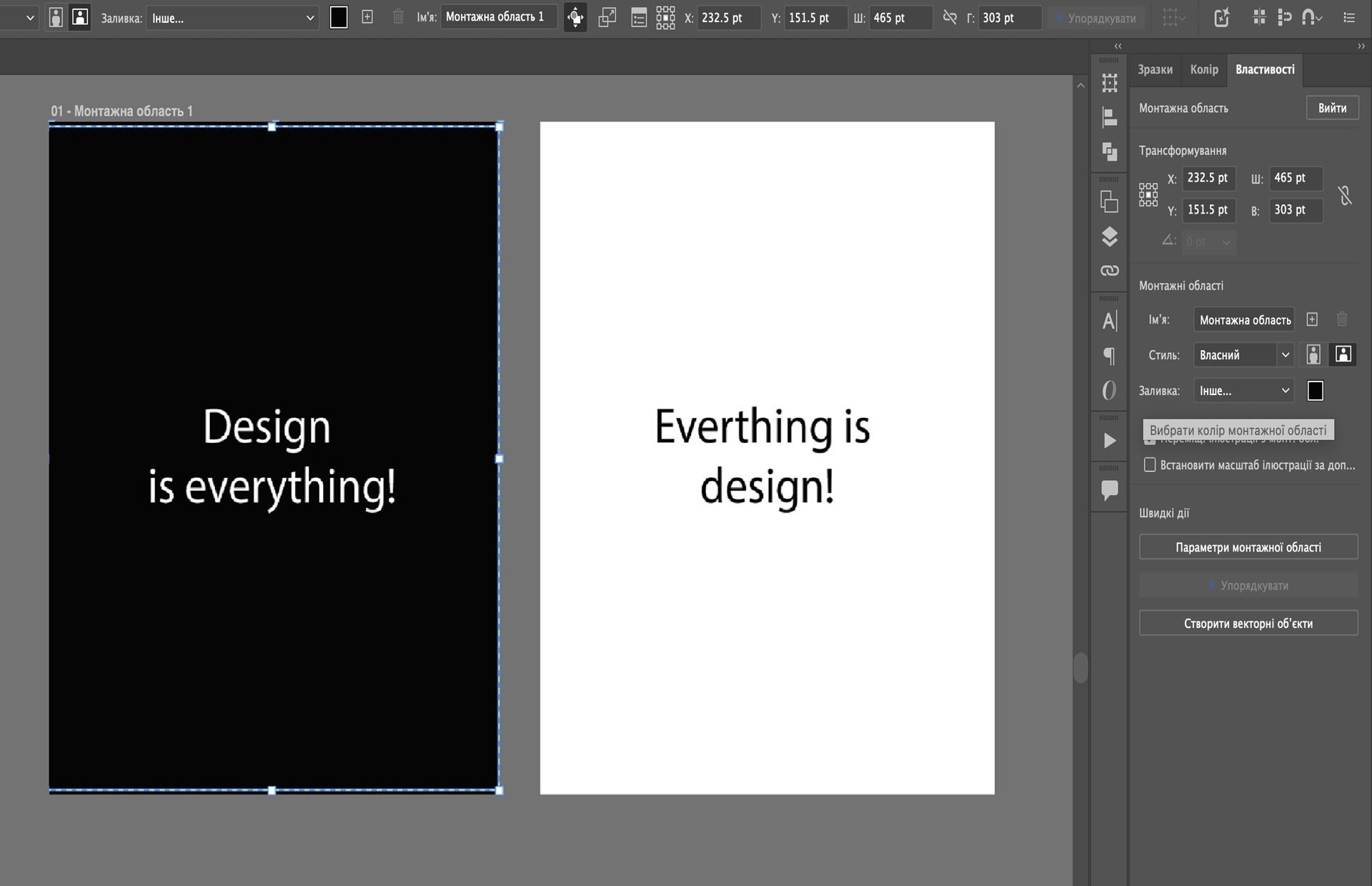Image resolution: width=1372 pixels, height=886 pixels.
Task: Open the Layers panel from the dock
Action: tap(1109, 237)
